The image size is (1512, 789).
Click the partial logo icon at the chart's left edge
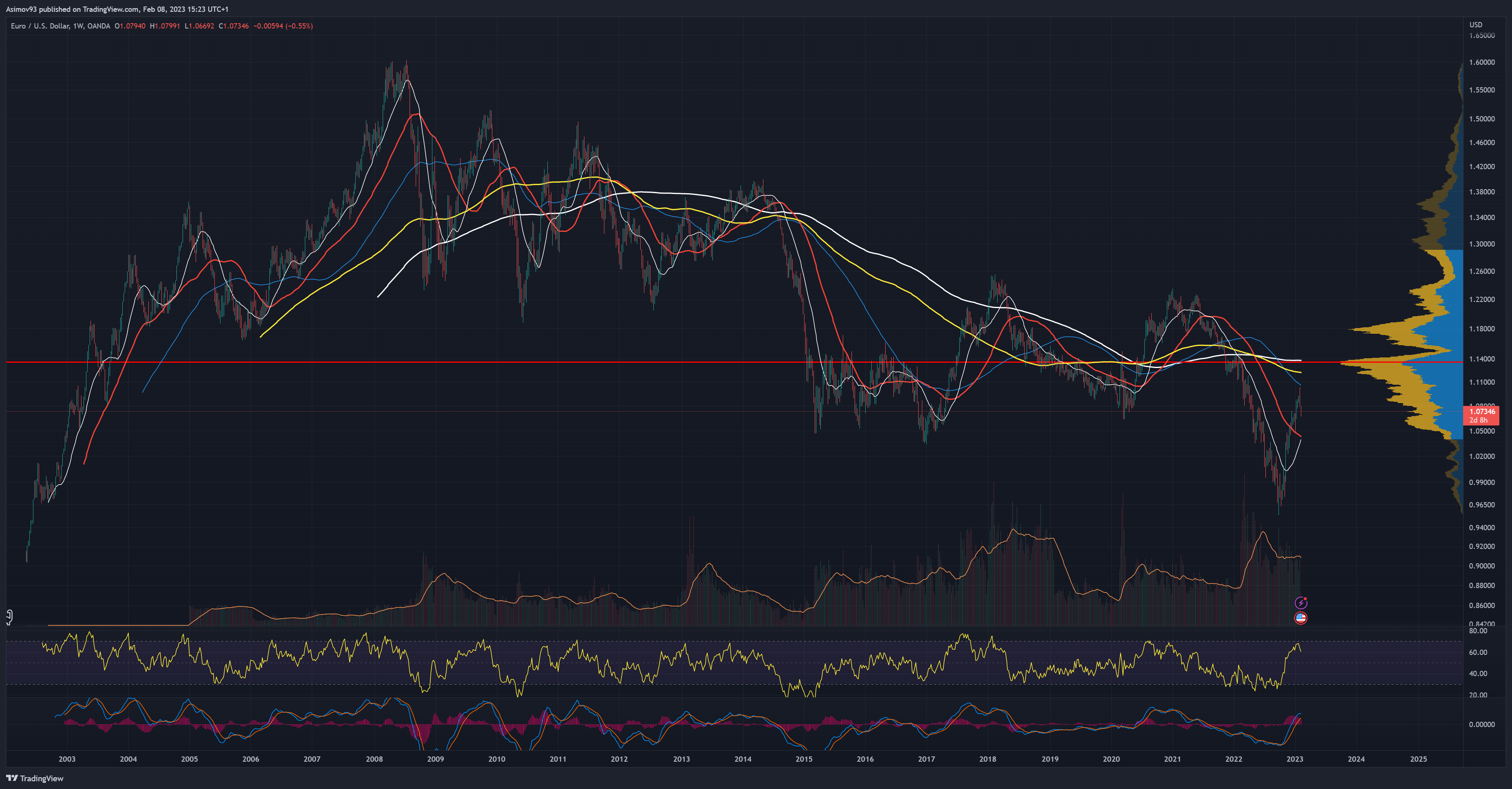9,616
